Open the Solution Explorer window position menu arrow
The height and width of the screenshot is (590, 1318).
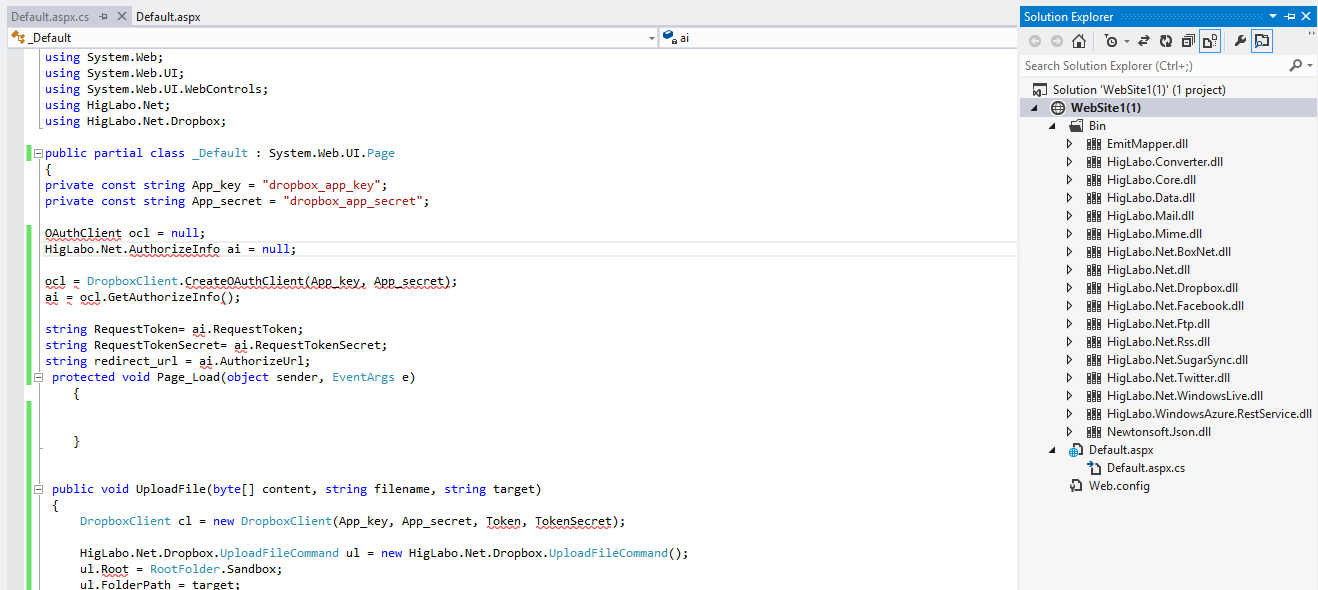coord(1273,16)
